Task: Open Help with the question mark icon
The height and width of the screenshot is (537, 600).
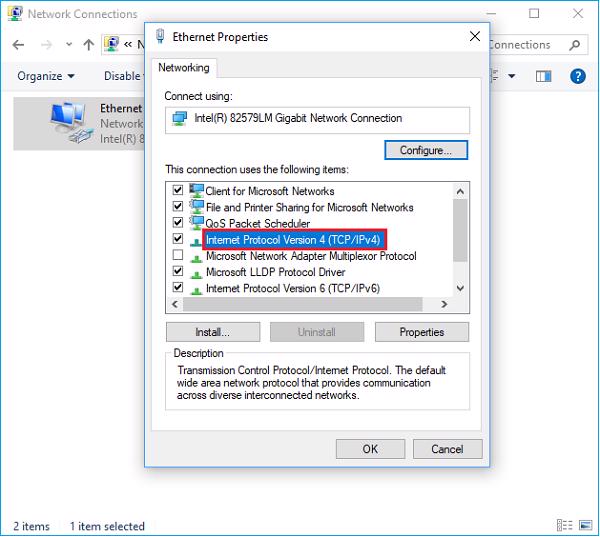Action: [x=577, y=76]
